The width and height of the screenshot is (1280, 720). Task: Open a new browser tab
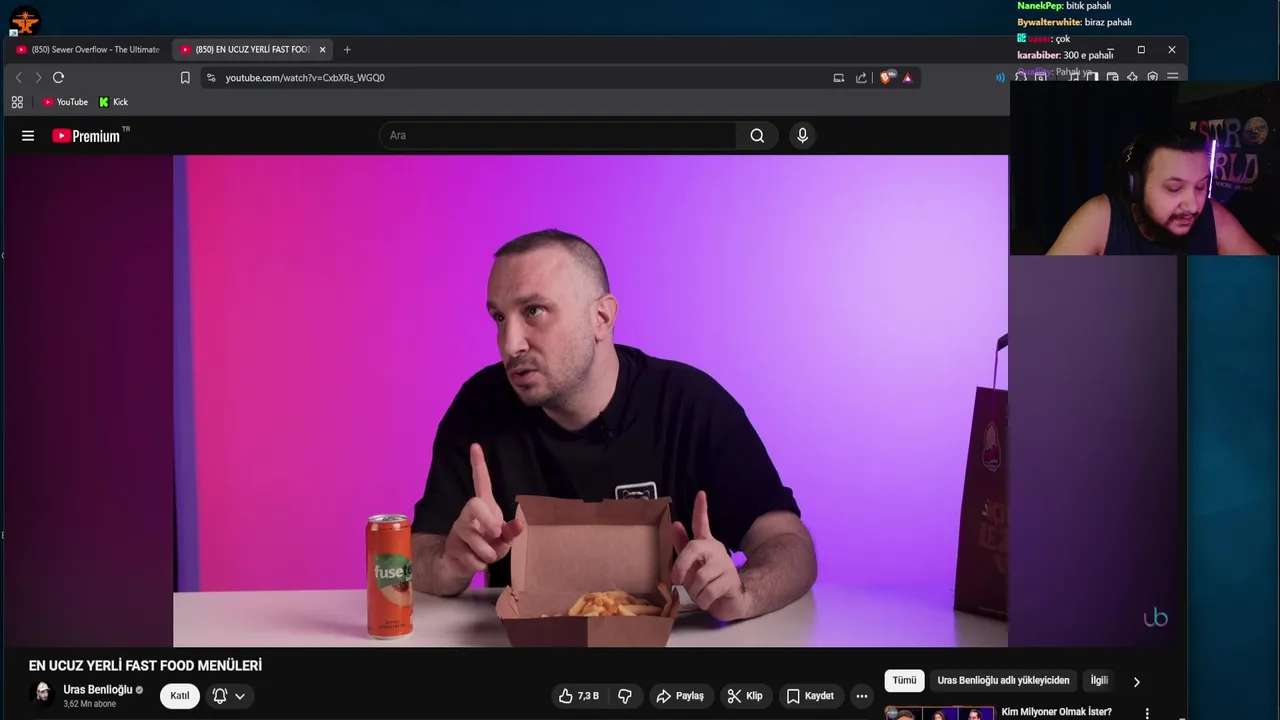(x=347, y=49)
